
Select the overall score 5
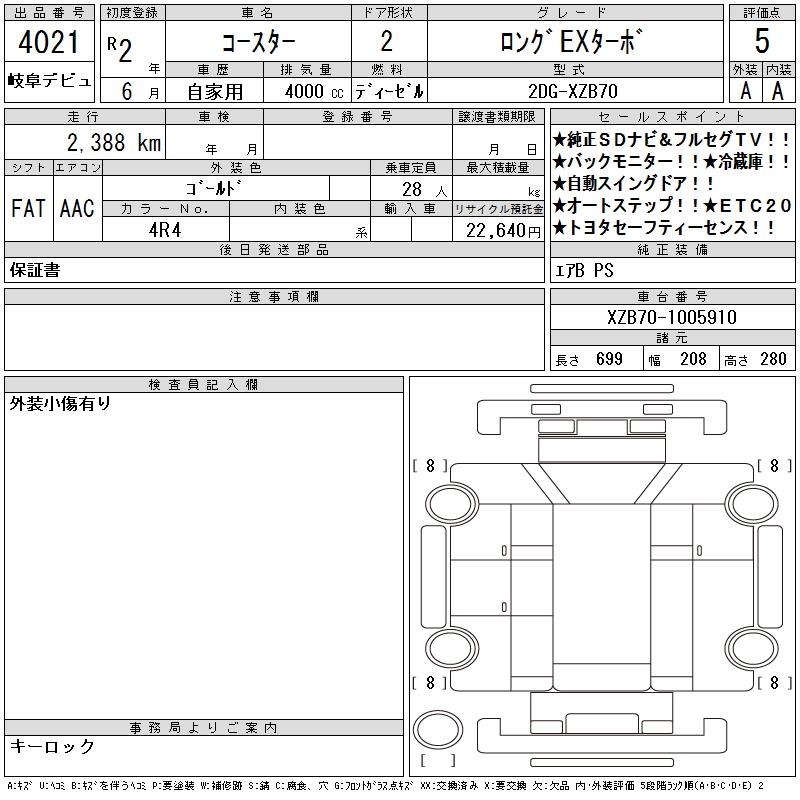click(x=762, y=41)
